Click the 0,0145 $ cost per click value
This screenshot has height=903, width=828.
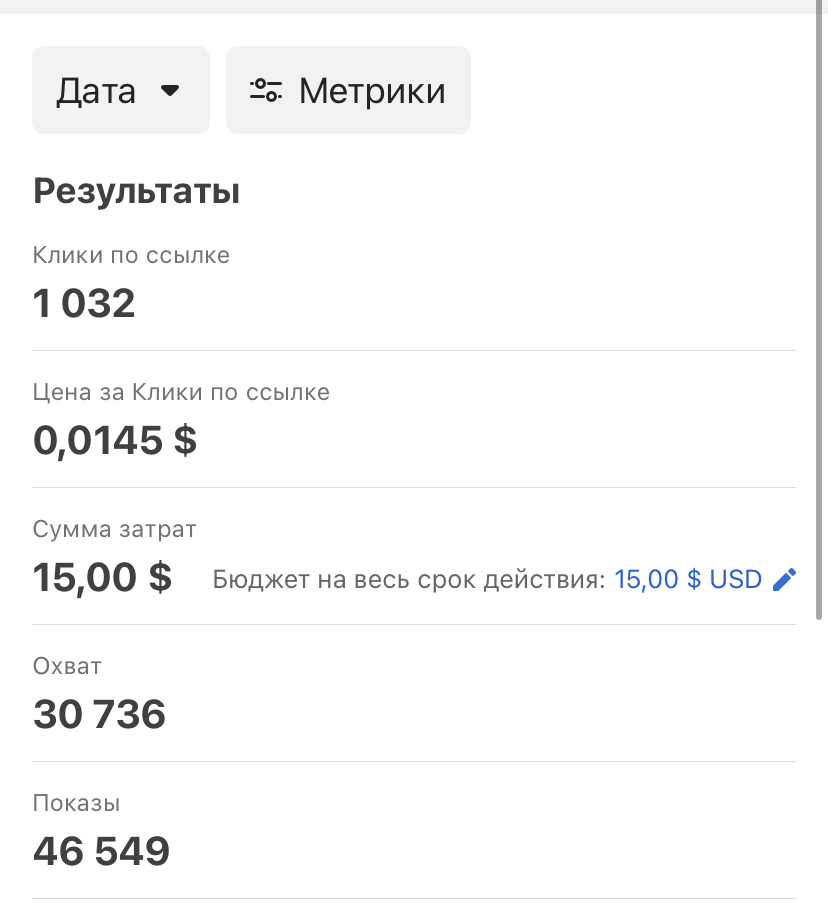(115, 440)
